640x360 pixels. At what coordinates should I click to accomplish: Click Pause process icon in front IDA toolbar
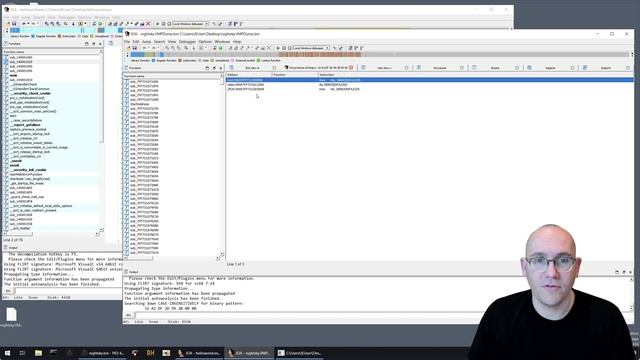(284, 48)
